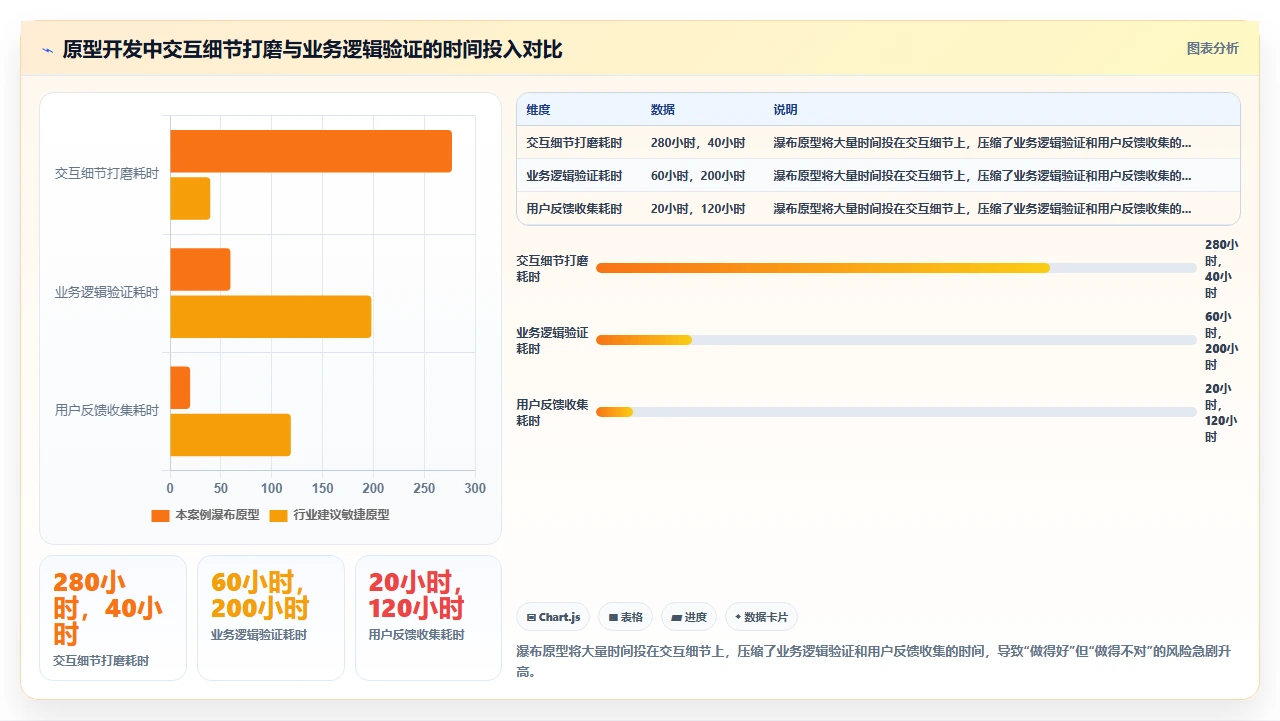Click the 120小时 agile bar in chart
Viewport: 1280px width, 721px height.
[x=230, y=435]
